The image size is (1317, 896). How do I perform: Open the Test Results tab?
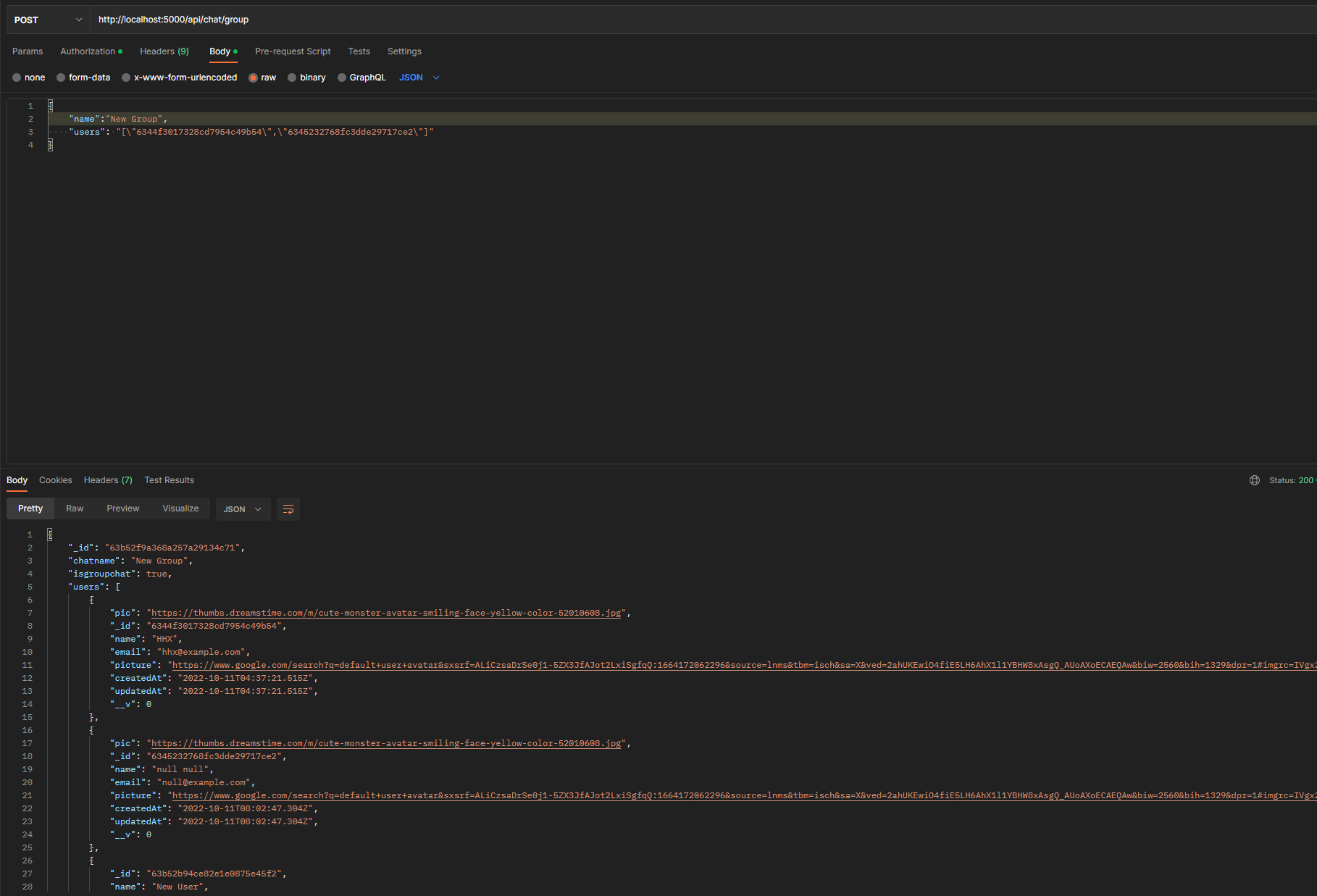[169, 480]
